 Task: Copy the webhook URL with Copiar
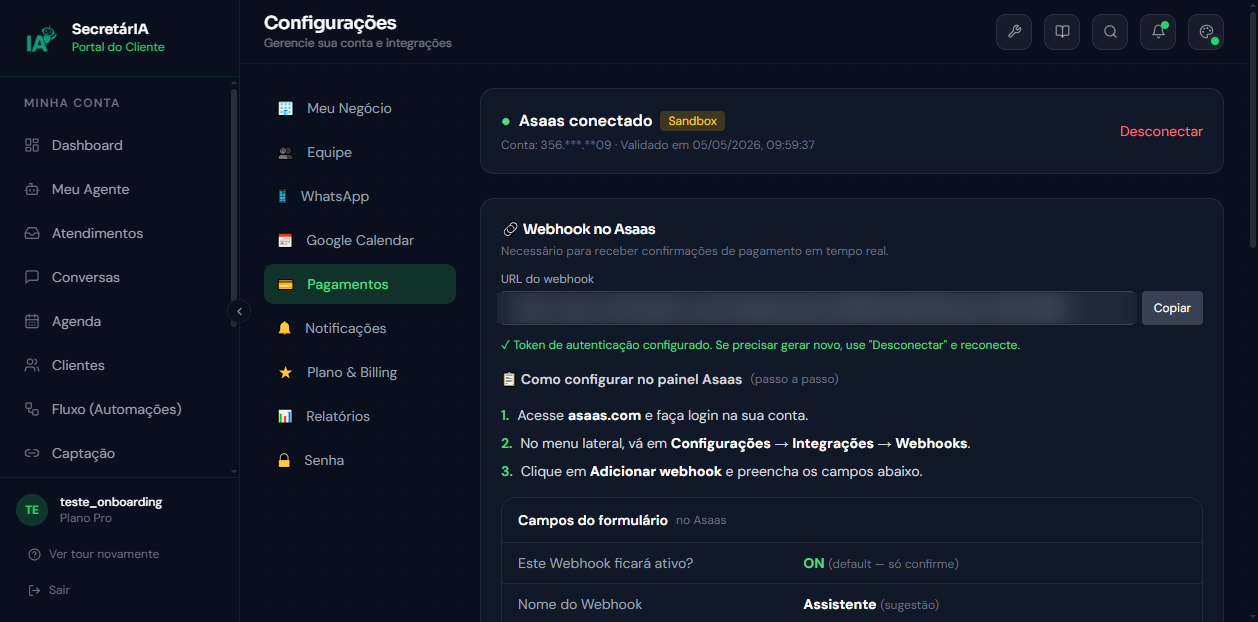click(x=1172, y=308)
